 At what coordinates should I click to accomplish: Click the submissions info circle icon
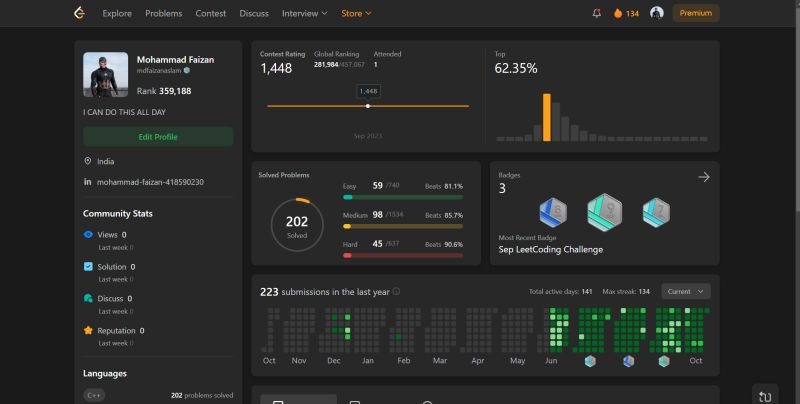point(396,291)
